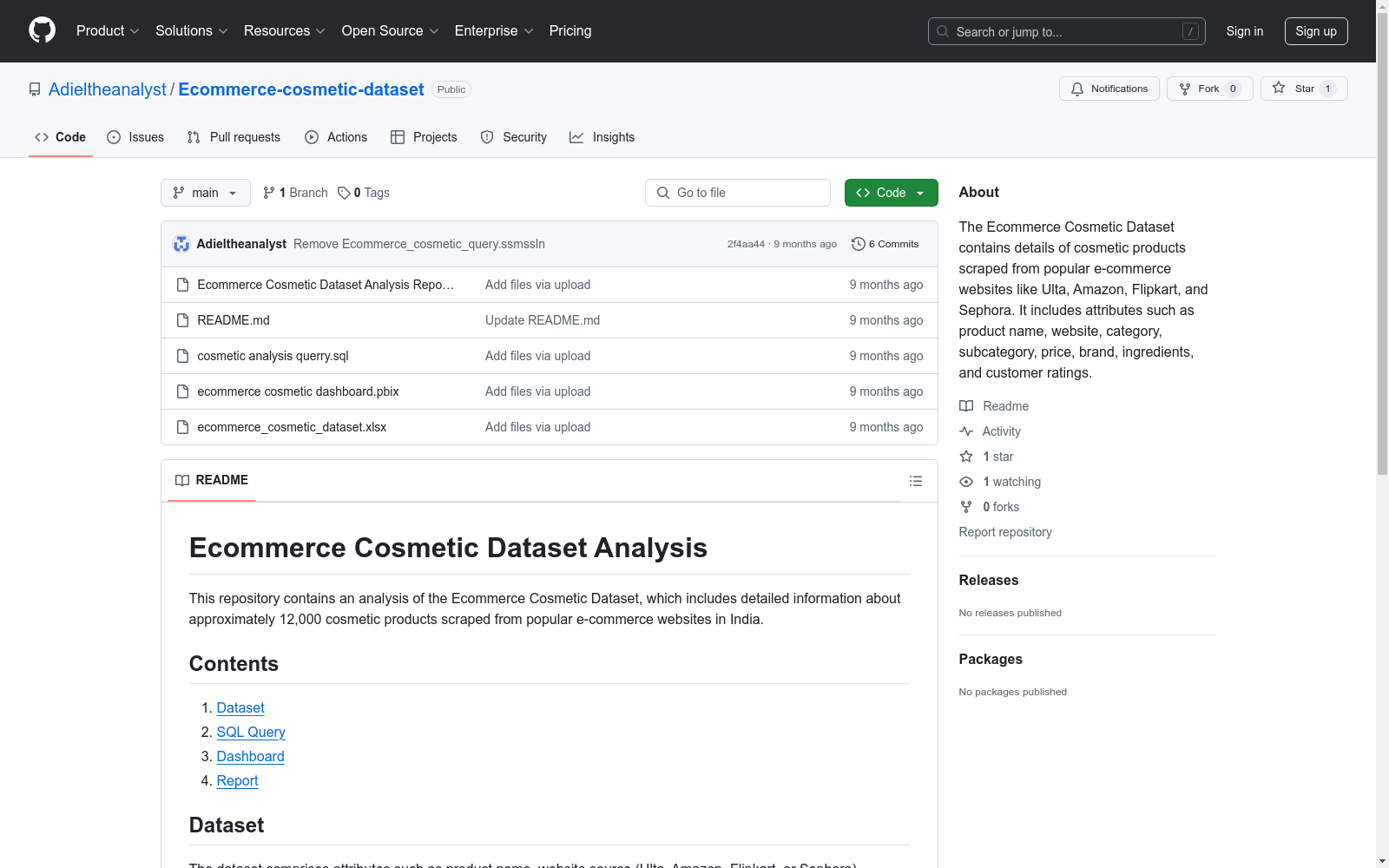Click the book icon next to README heading

[182, 480]
